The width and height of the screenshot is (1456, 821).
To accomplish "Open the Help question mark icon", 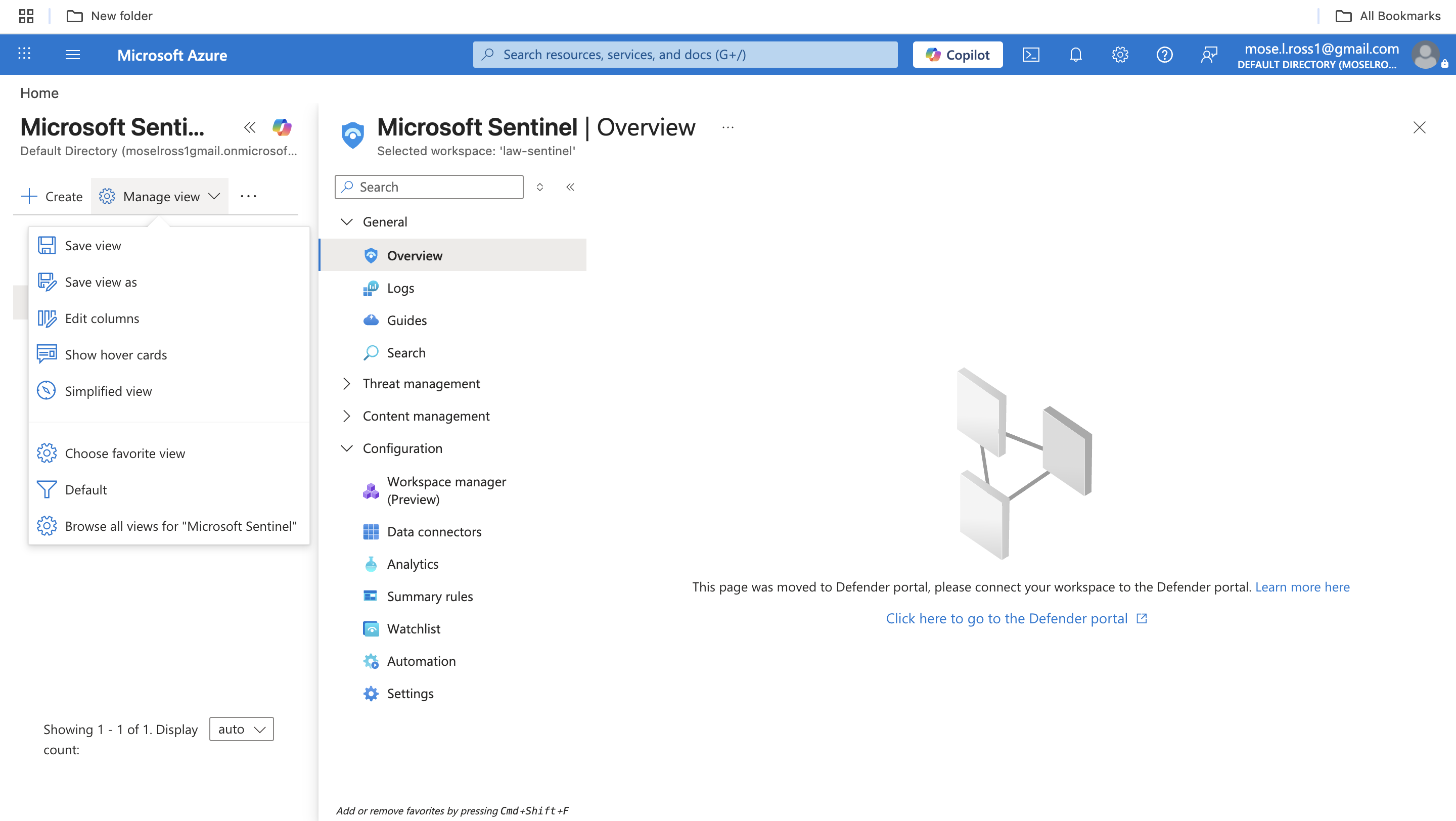I will tap(1164, 55).
